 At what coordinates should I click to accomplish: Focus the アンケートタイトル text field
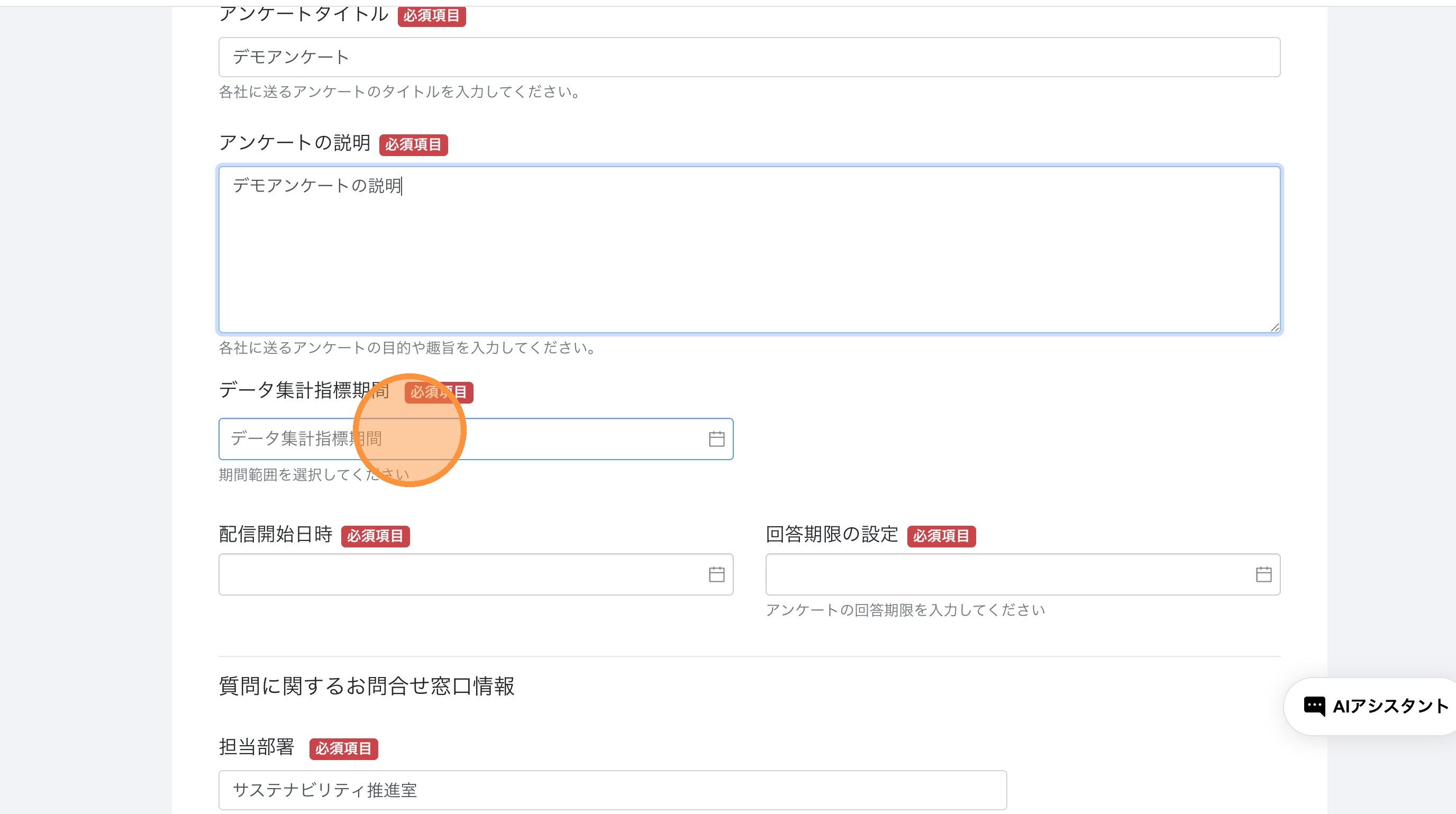click(749, 57)
